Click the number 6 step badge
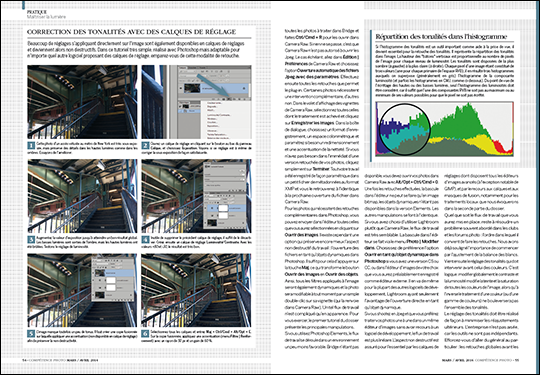Viewport: 540px width, 375px height. pyautogui.click(x=145, y=334)
